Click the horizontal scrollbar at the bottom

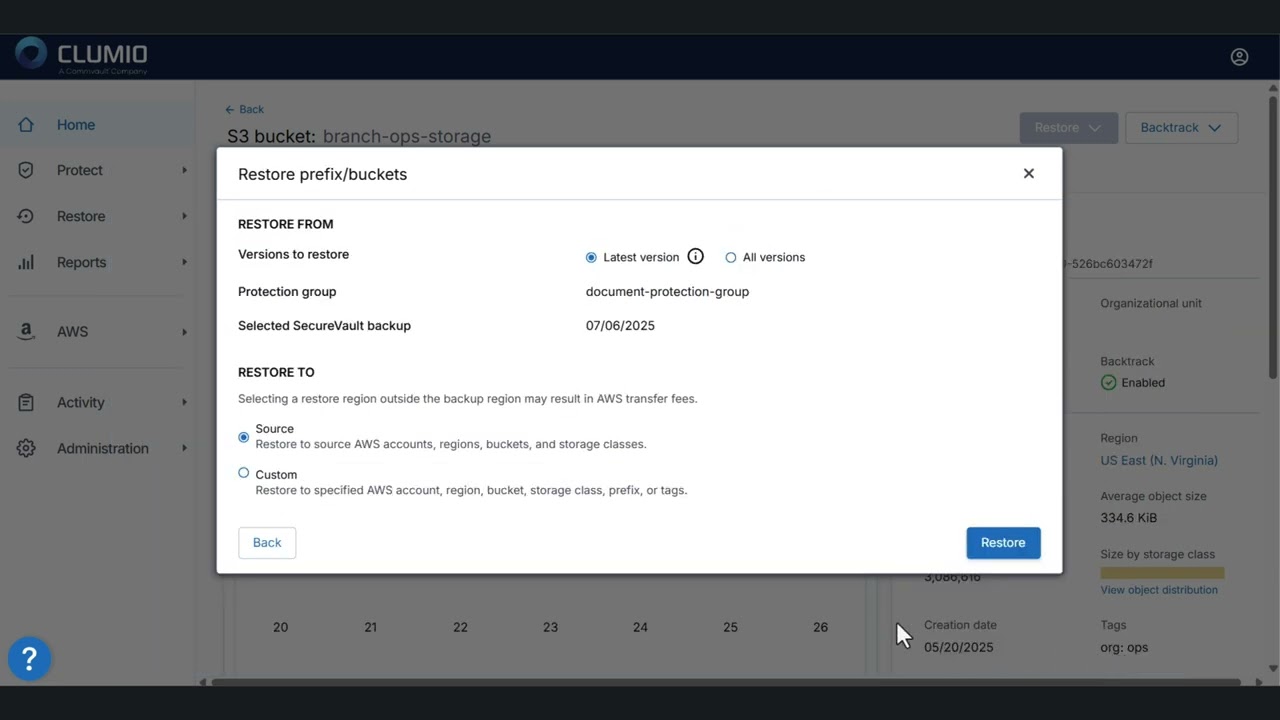pyautogui.click(x=725, y=682)
